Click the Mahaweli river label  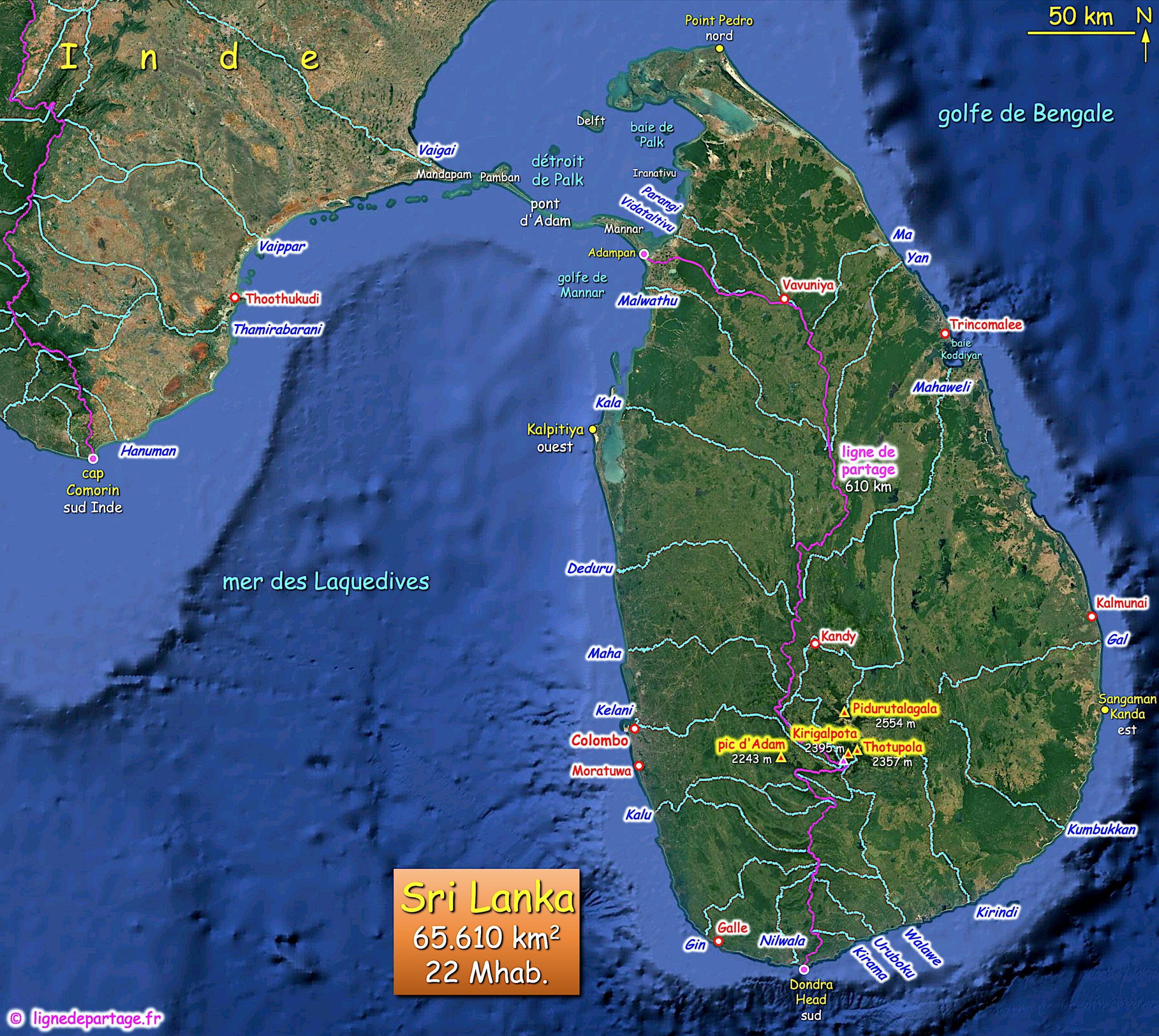[942, 388]
